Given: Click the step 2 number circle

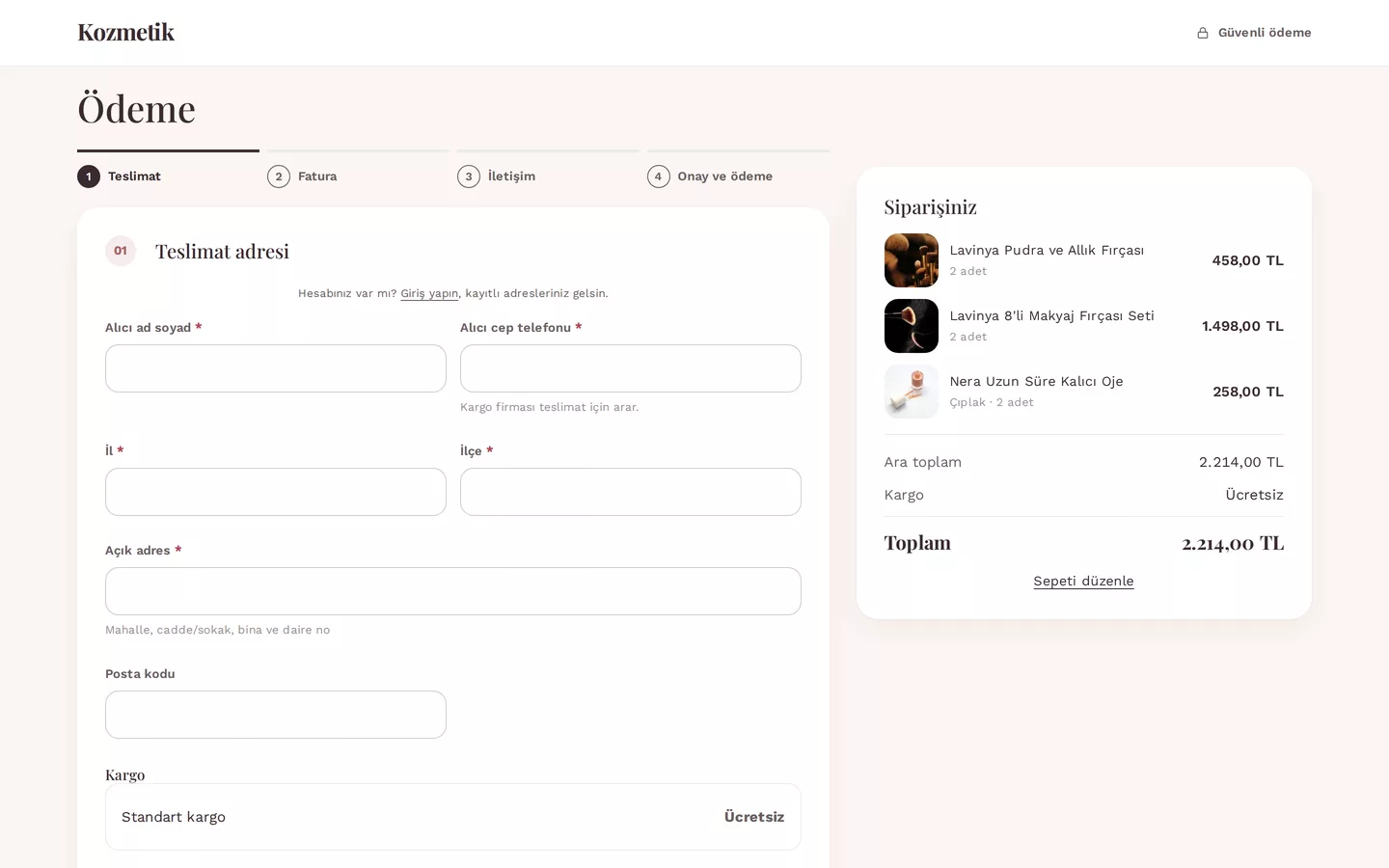Looking at the screenshot, I should point(279,176).
